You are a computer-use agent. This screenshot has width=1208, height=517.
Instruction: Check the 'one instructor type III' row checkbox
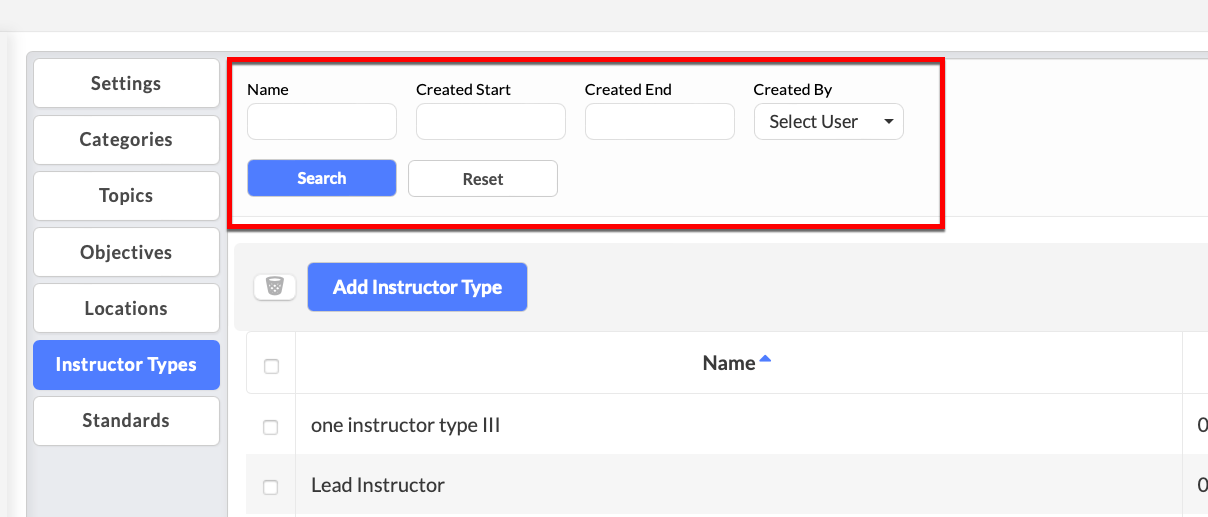point(271,427)
